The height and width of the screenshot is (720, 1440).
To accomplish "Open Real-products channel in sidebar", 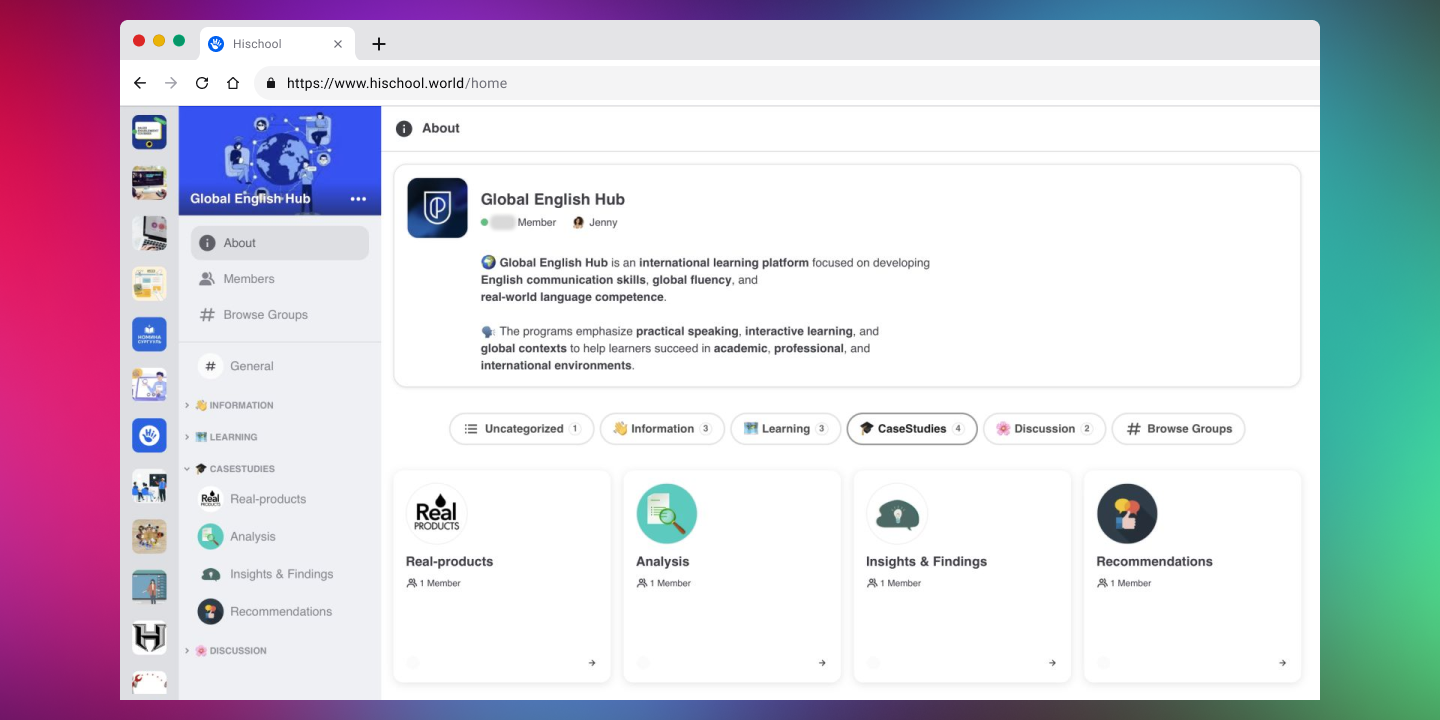I will tap(280, 499).
